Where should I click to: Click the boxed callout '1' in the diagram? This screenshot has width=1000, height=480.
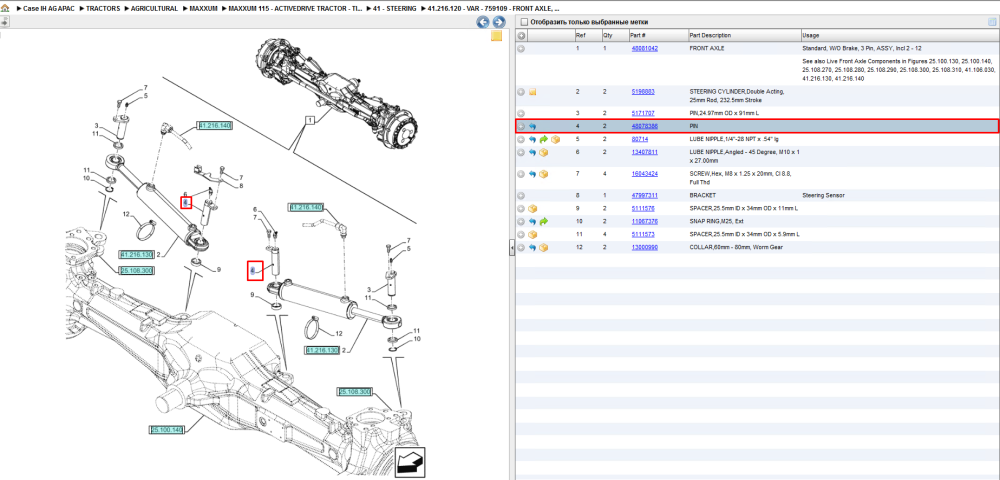click(x=309, y=120)
